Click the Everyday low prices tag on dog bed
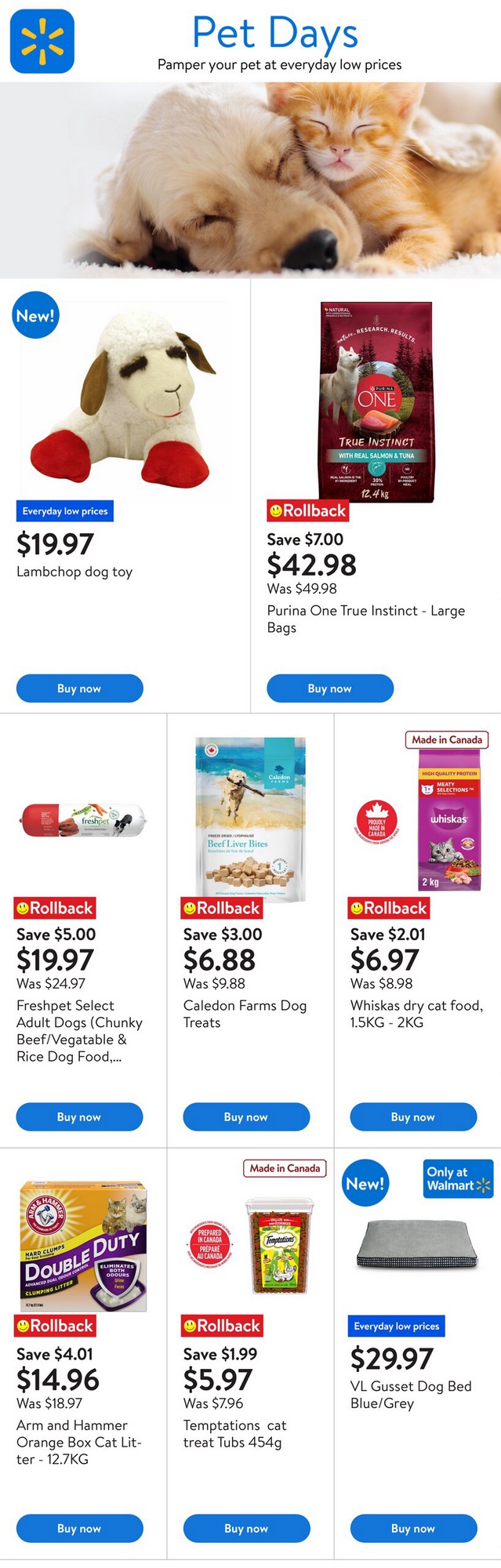This screenshot has width=501, height=1568. coord(396,1326)
